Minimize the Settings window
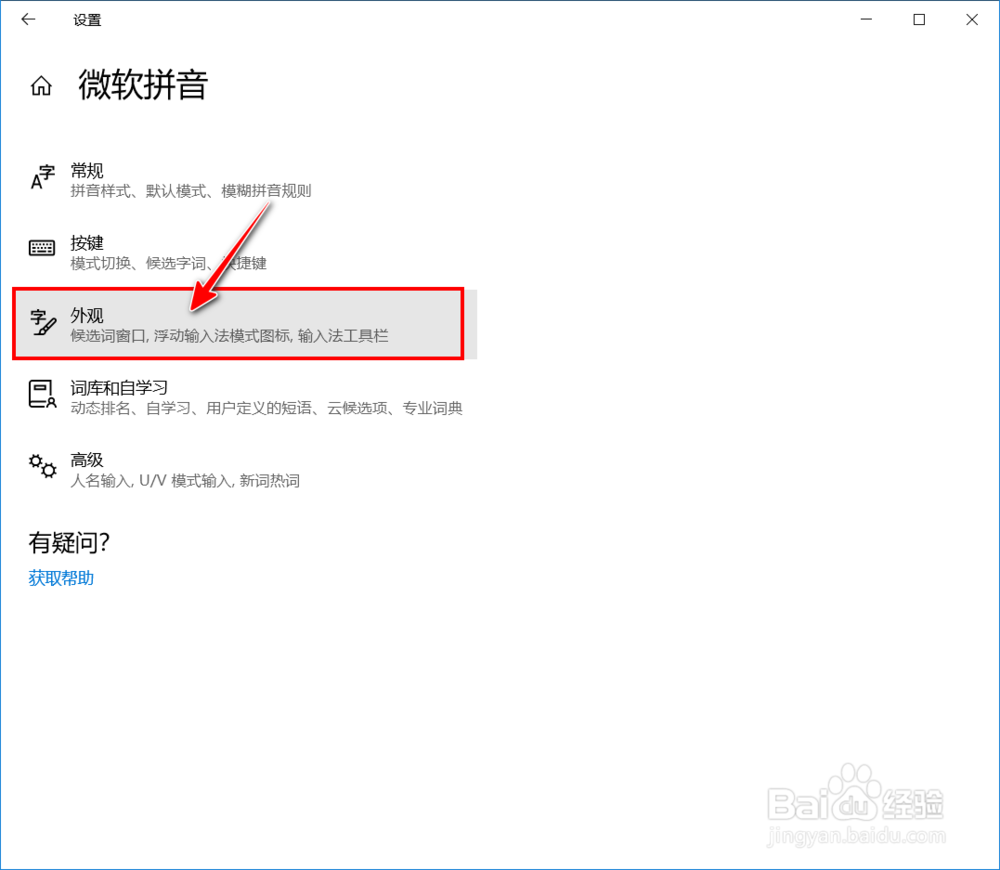Screen dimensions: 1000x870 [x=866, y=19]
